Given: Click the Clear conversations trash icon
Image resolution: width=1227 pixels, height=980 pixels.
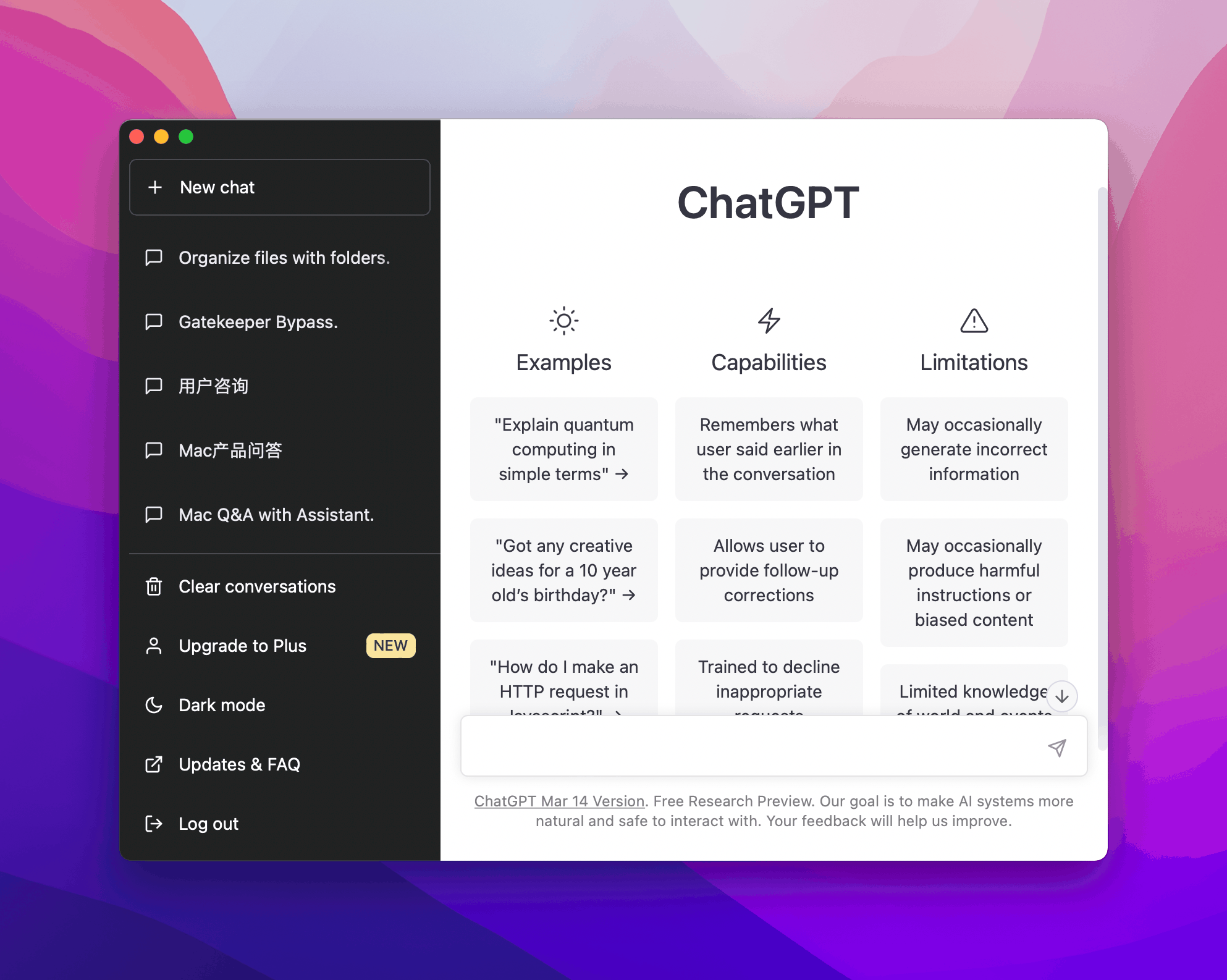Looking at the screenshot, I should (x=154, y=586).
